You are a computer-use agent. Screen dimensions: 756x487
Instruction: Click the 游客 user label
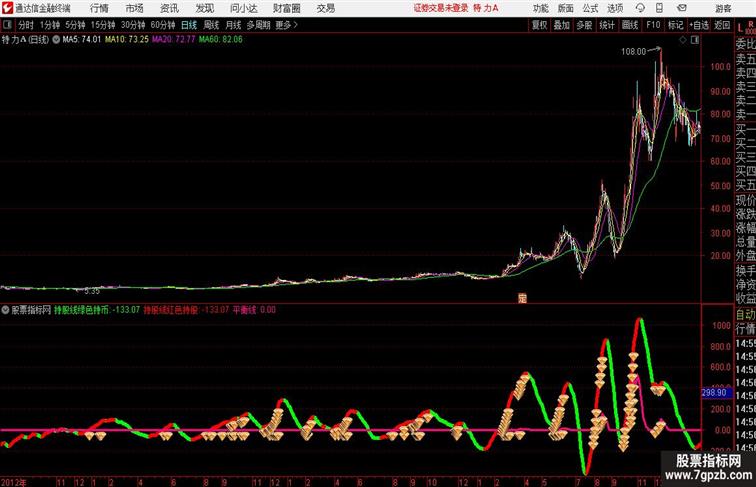[x=723, y=8]
